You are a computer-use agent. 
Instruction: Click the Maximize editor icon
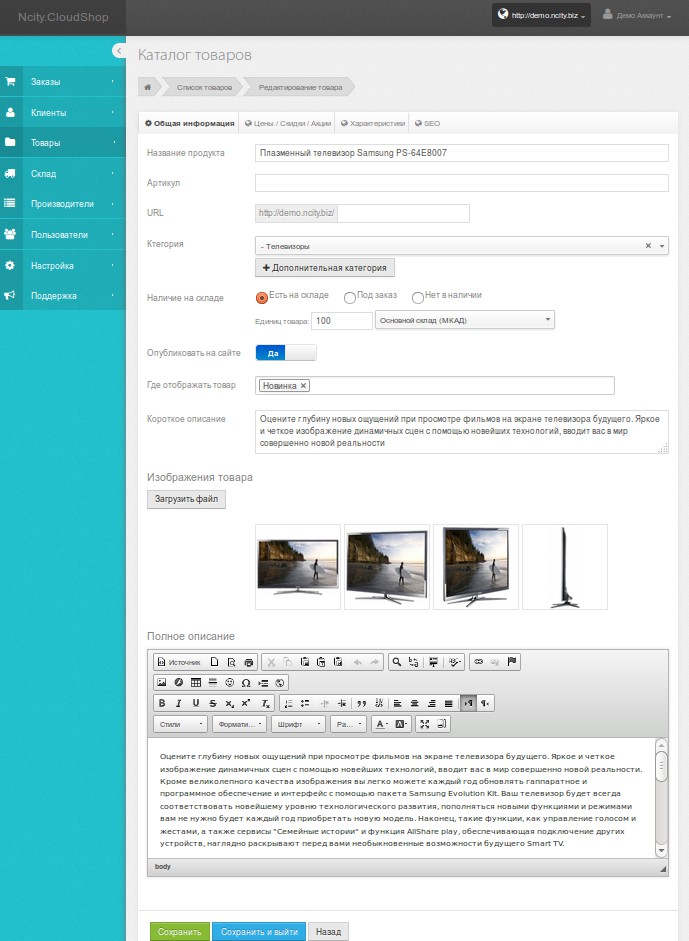tap(424, 724)
